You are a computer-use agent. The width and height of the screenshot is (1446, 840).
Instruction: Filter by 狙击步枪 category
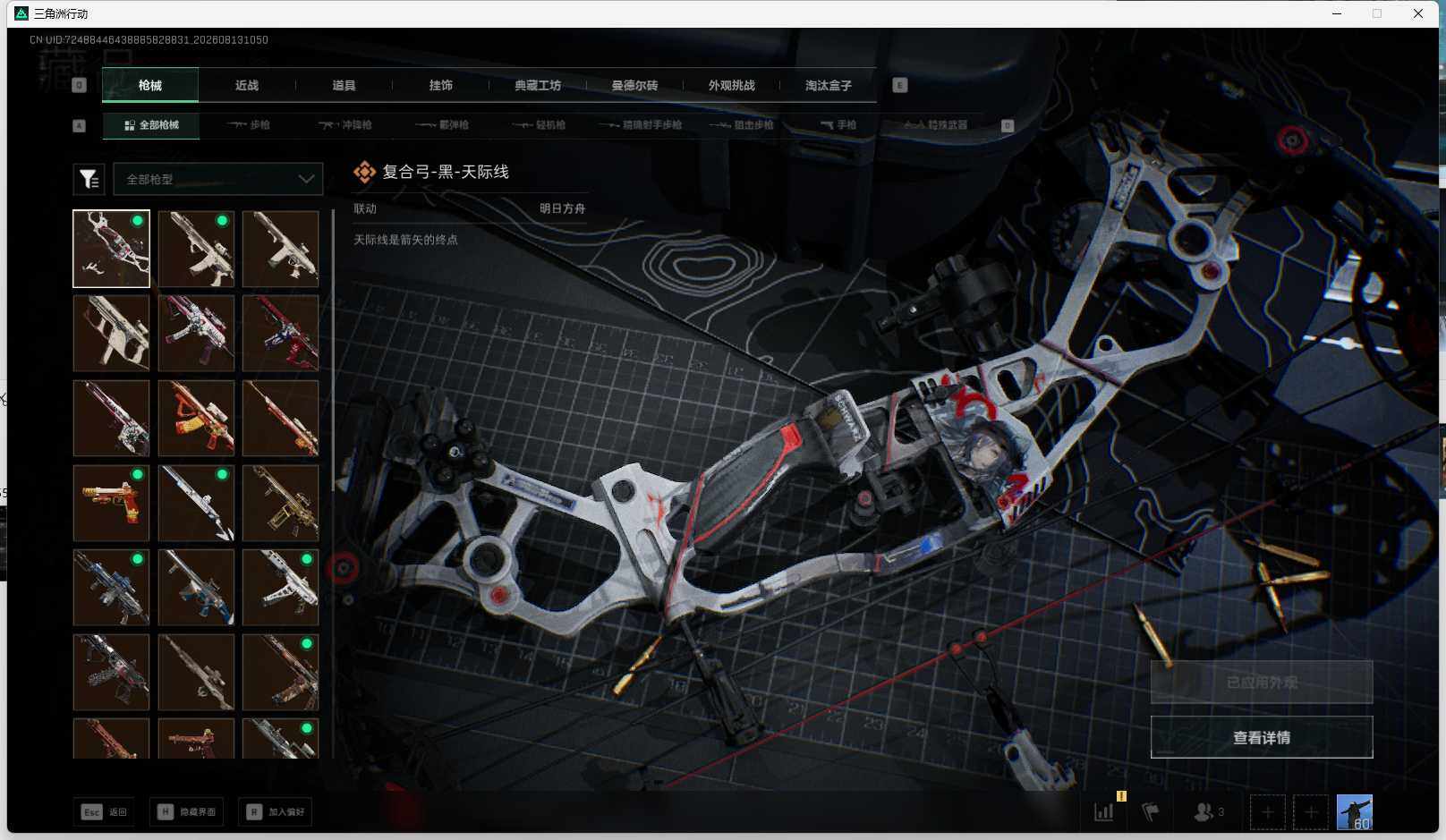[x=742, y=125]
